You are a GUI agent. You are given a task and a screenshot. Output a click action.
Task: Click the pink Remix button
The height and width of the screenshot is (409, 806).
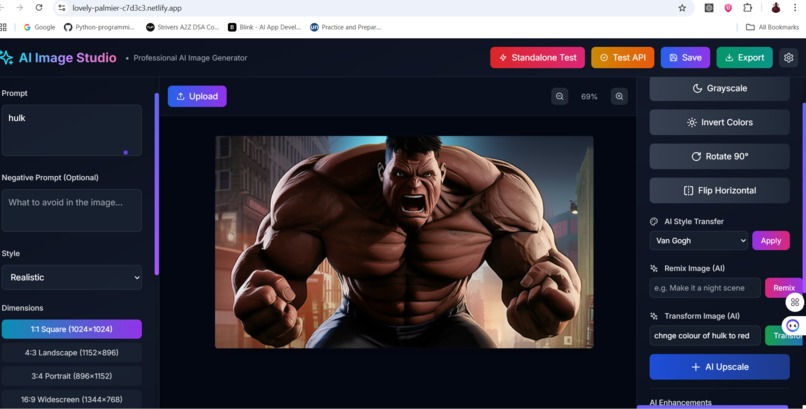tap(783, 288)
